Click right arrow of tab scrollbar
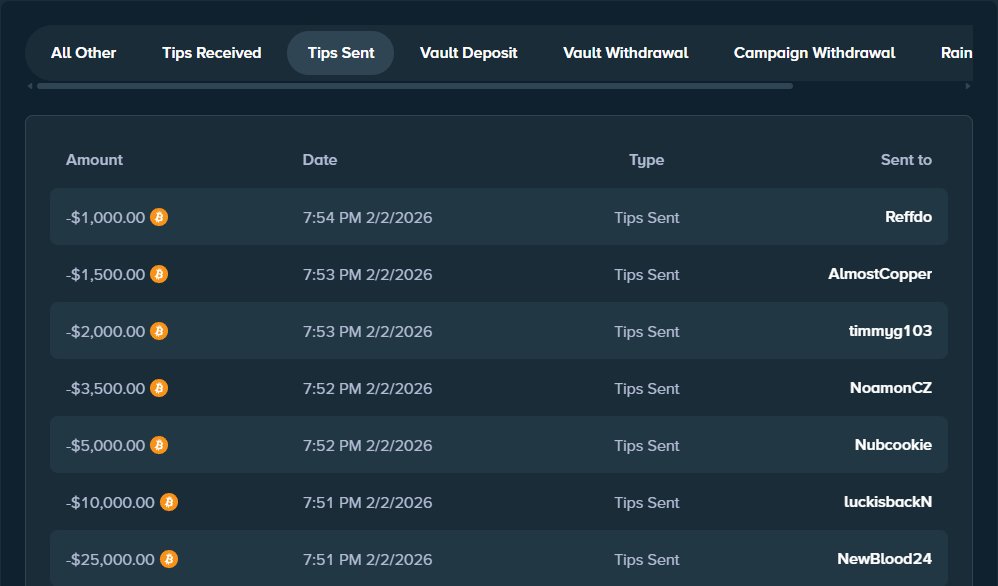Screen dimensions: 998x586 (968, 86)
